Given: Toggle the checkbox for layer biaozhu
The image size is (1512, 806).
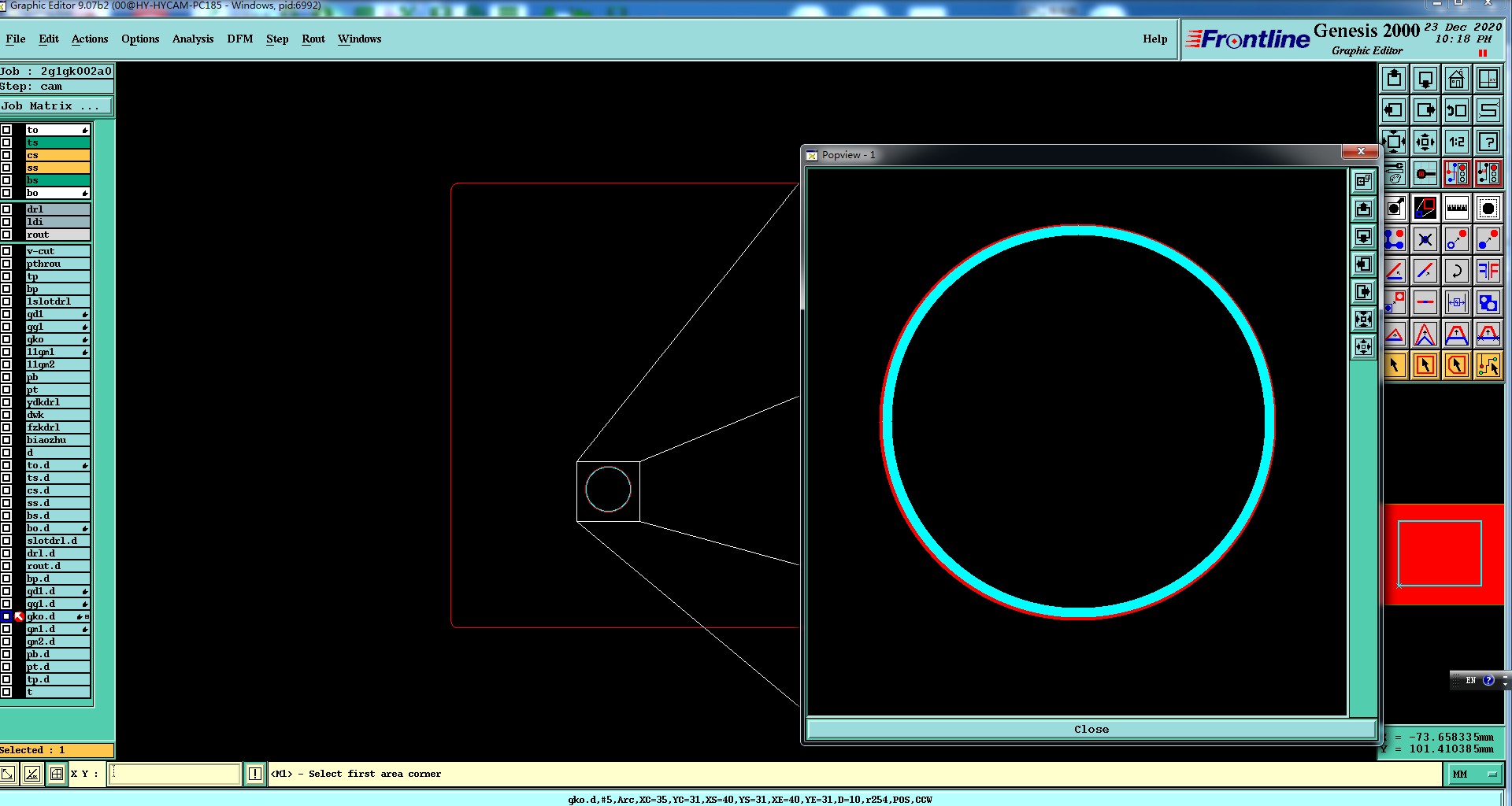Looking at the screenshot, I should 6,440.
